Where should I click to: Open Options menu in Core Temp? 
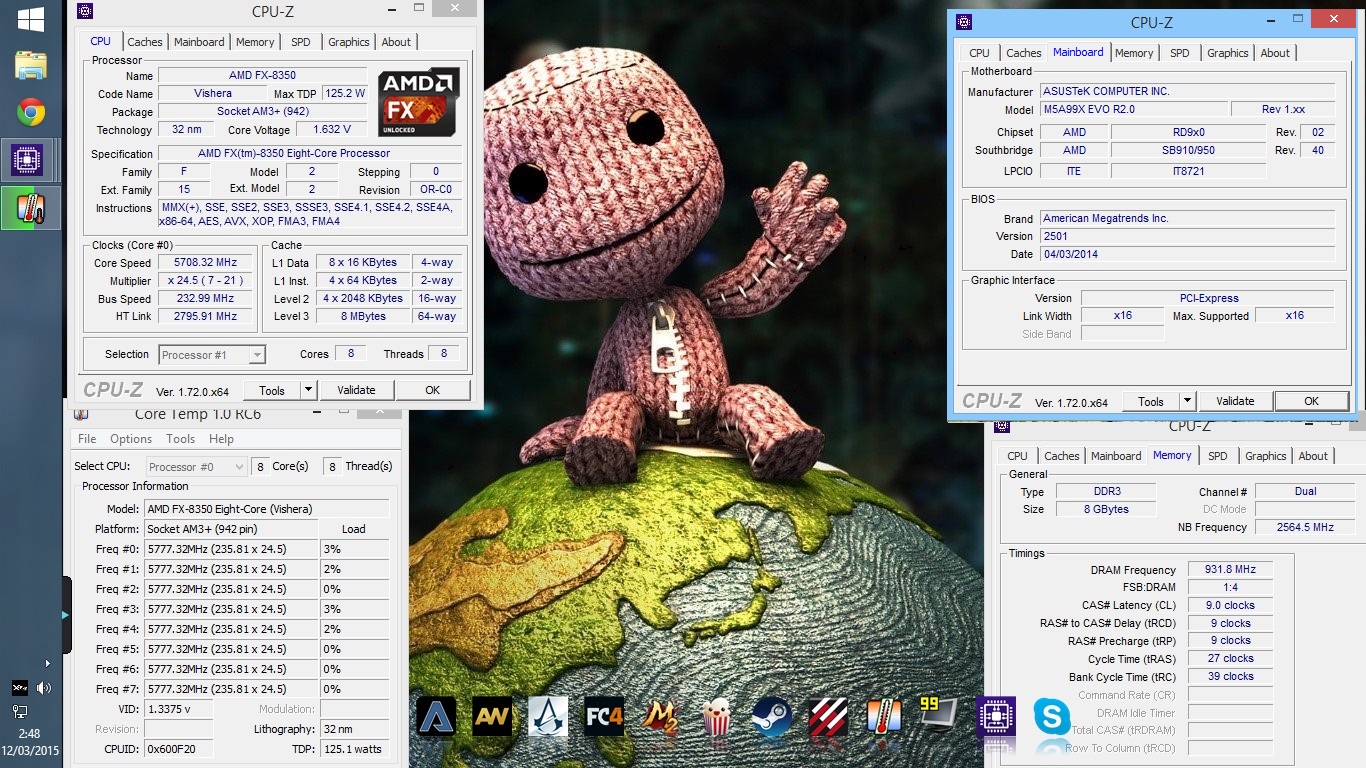pyautogui.click(x=131, y=439)
